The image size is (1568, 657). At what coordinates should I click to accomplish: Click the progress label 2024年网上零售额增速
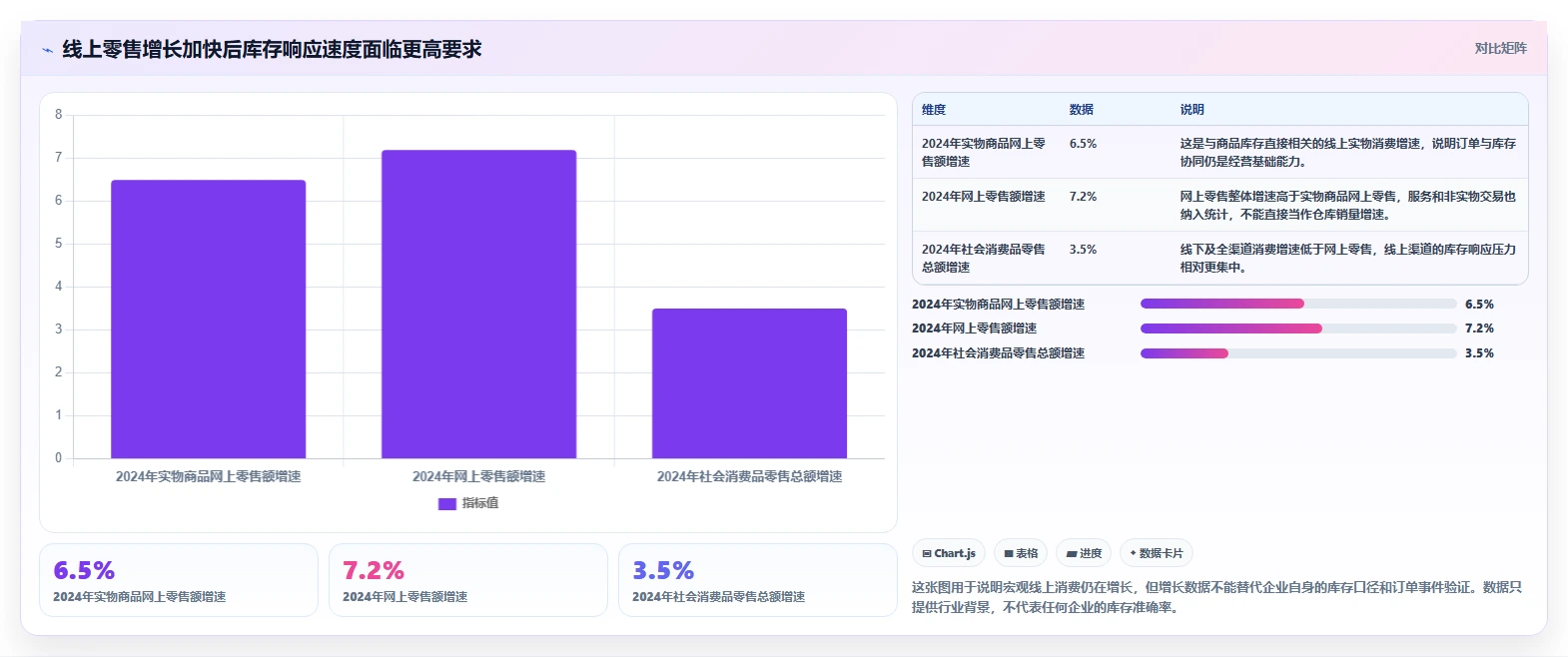coord(974,328)
